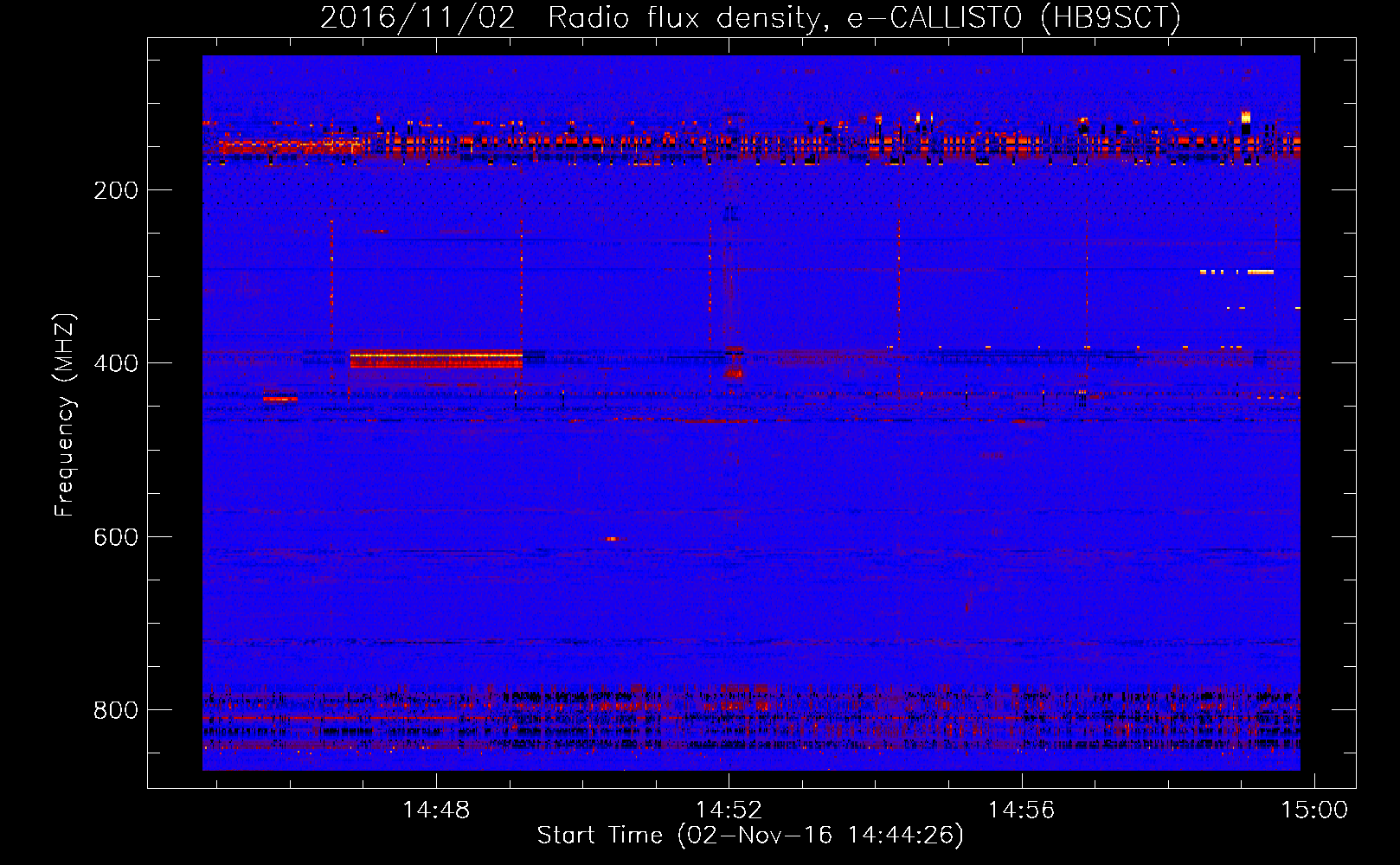
Task: Click the 200 frequency tick label
Action: 115,190
